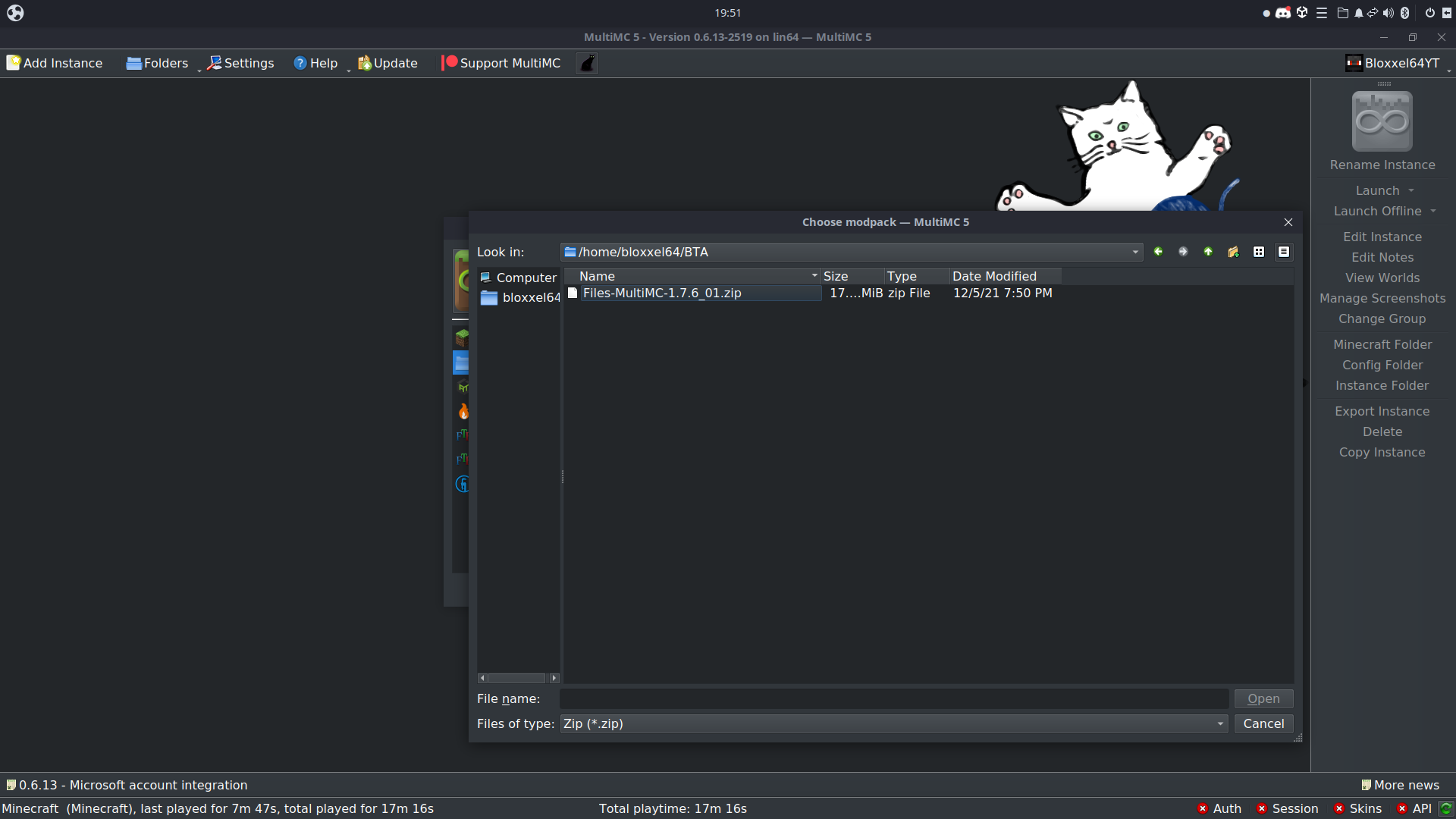
Task: Click Add Instance in the toolbar
Action: coord(55,64)
